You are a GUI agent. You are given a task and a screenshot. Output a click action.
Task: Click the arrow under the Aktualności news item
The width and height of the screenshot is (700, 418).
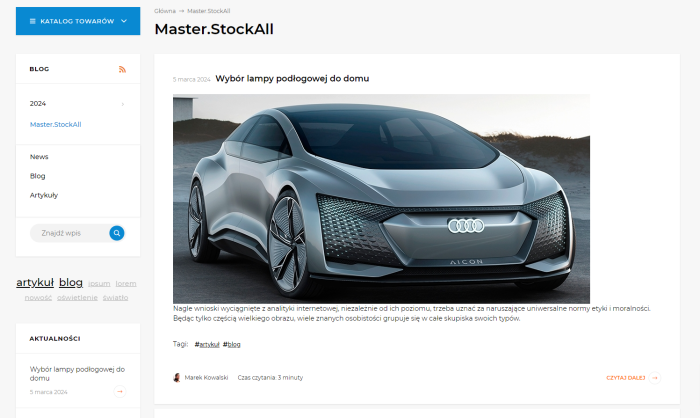pyautogui.click(x=120, y=392)
